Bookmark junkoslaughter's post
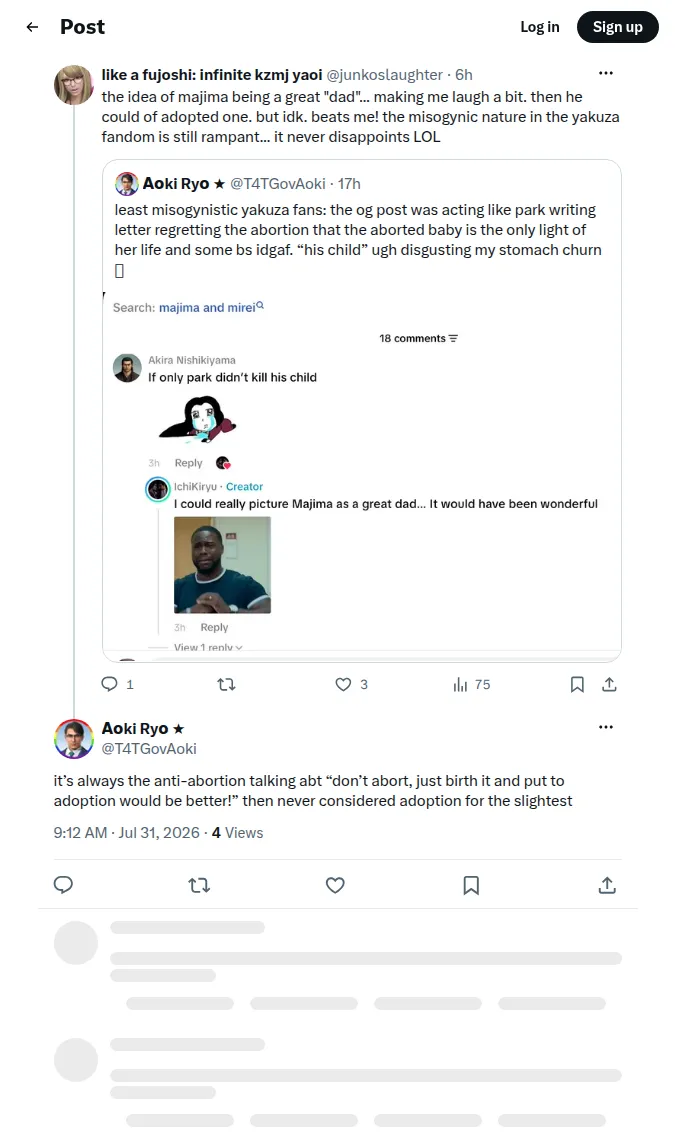This screenshot has height=1143, width=675. (x=577, y=684)
